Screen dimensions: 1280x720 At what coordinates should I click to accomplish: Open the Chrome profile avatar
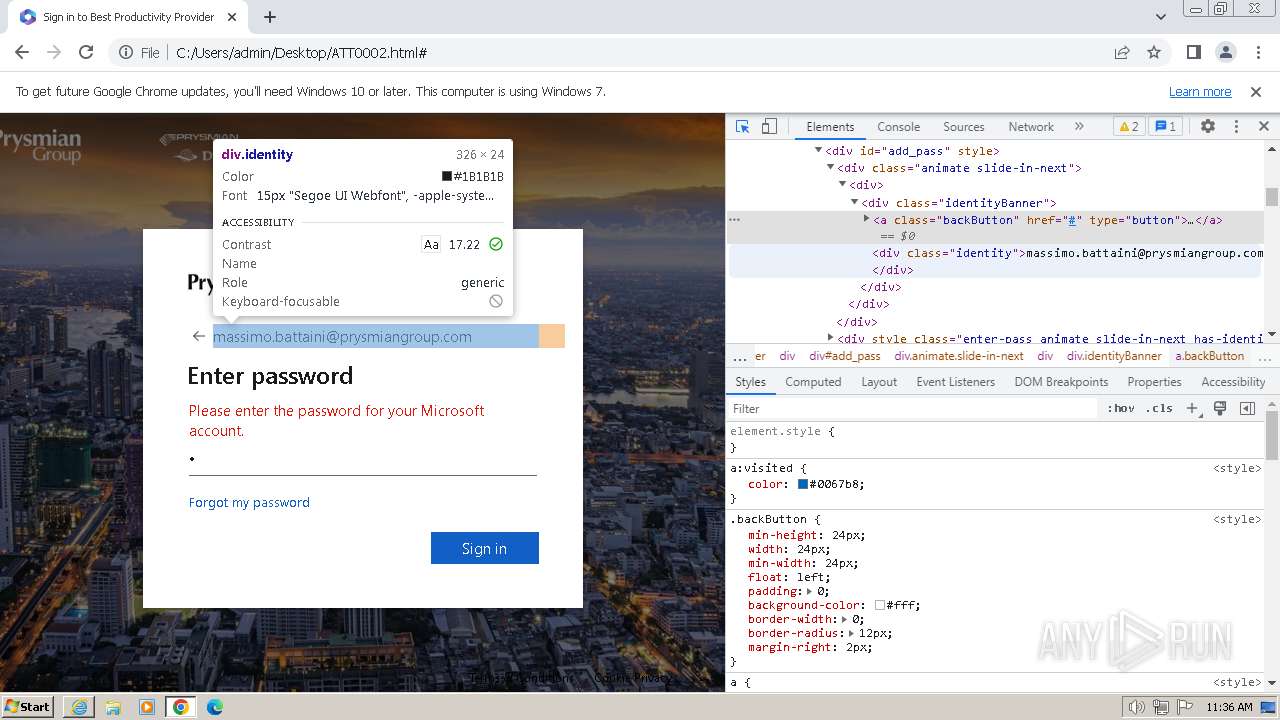click(1226, 53)
